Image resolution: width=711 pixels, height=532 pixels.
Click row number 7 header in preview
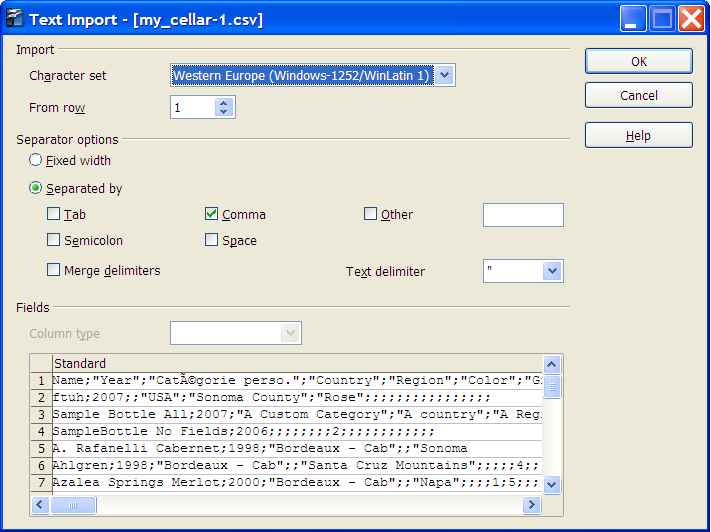[x=41, y=482]
